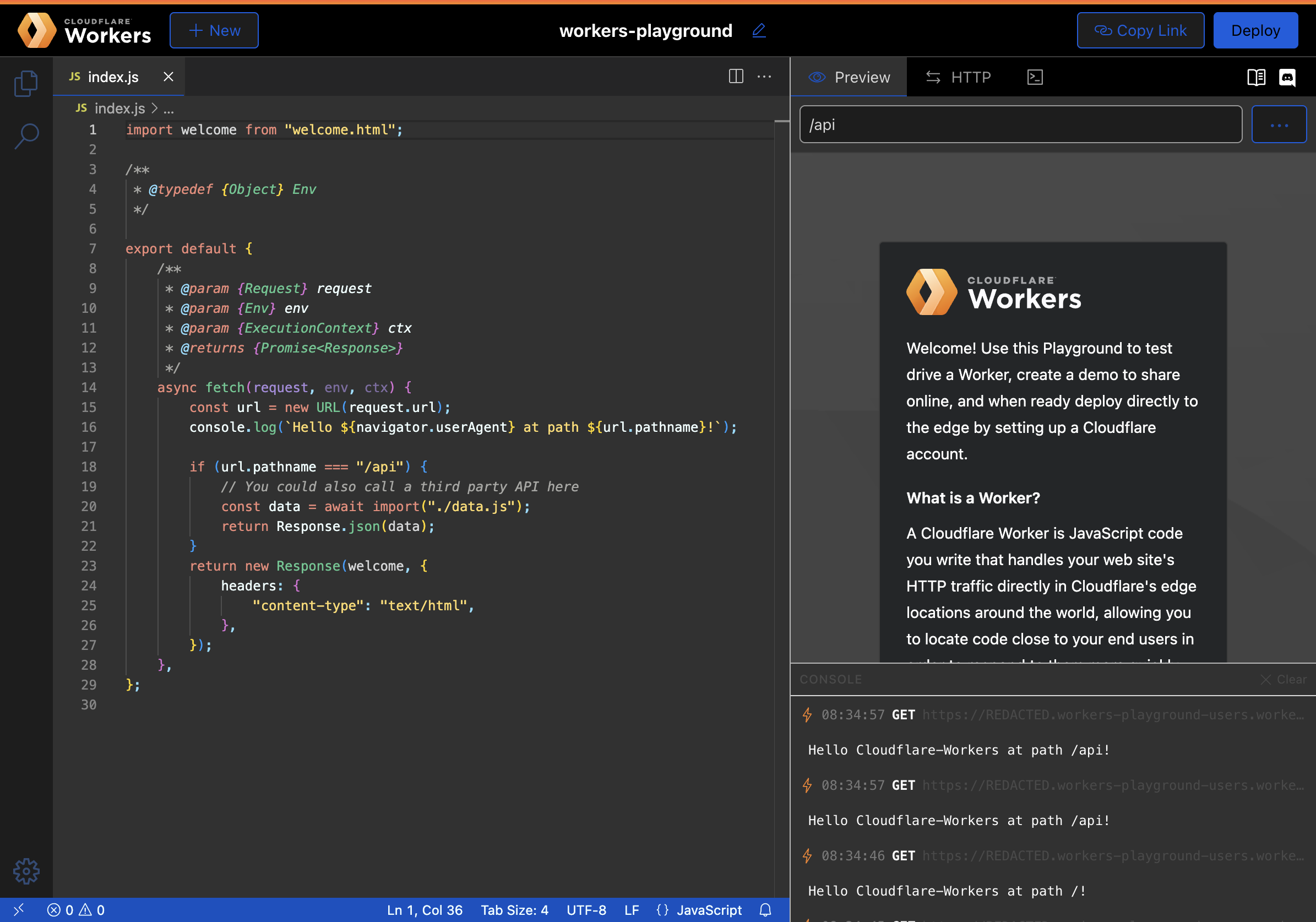Click the lightning icon of the first 08:34:57 request

coord(807,715)
